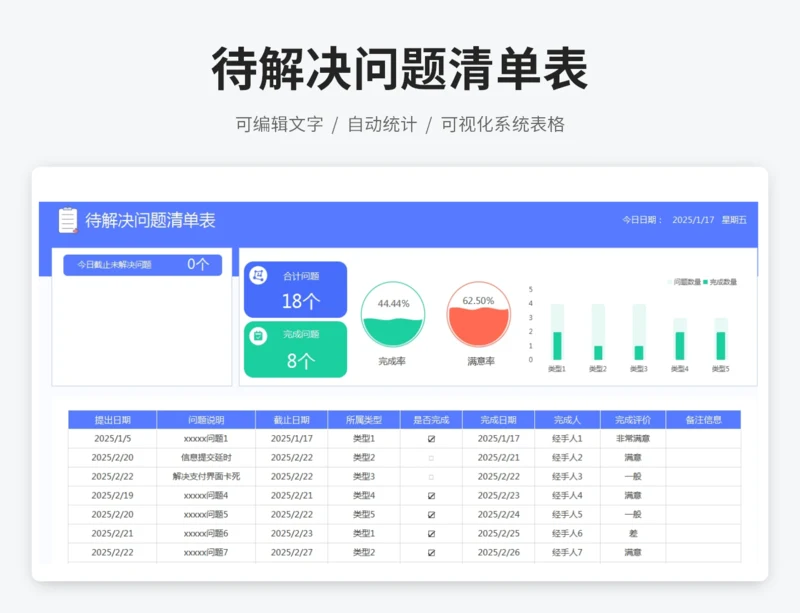Toggle the 是否完成 checkbox for xxxxx问题4
The image size is (800, 613).
pyautogui.click(x=431, y=496)
